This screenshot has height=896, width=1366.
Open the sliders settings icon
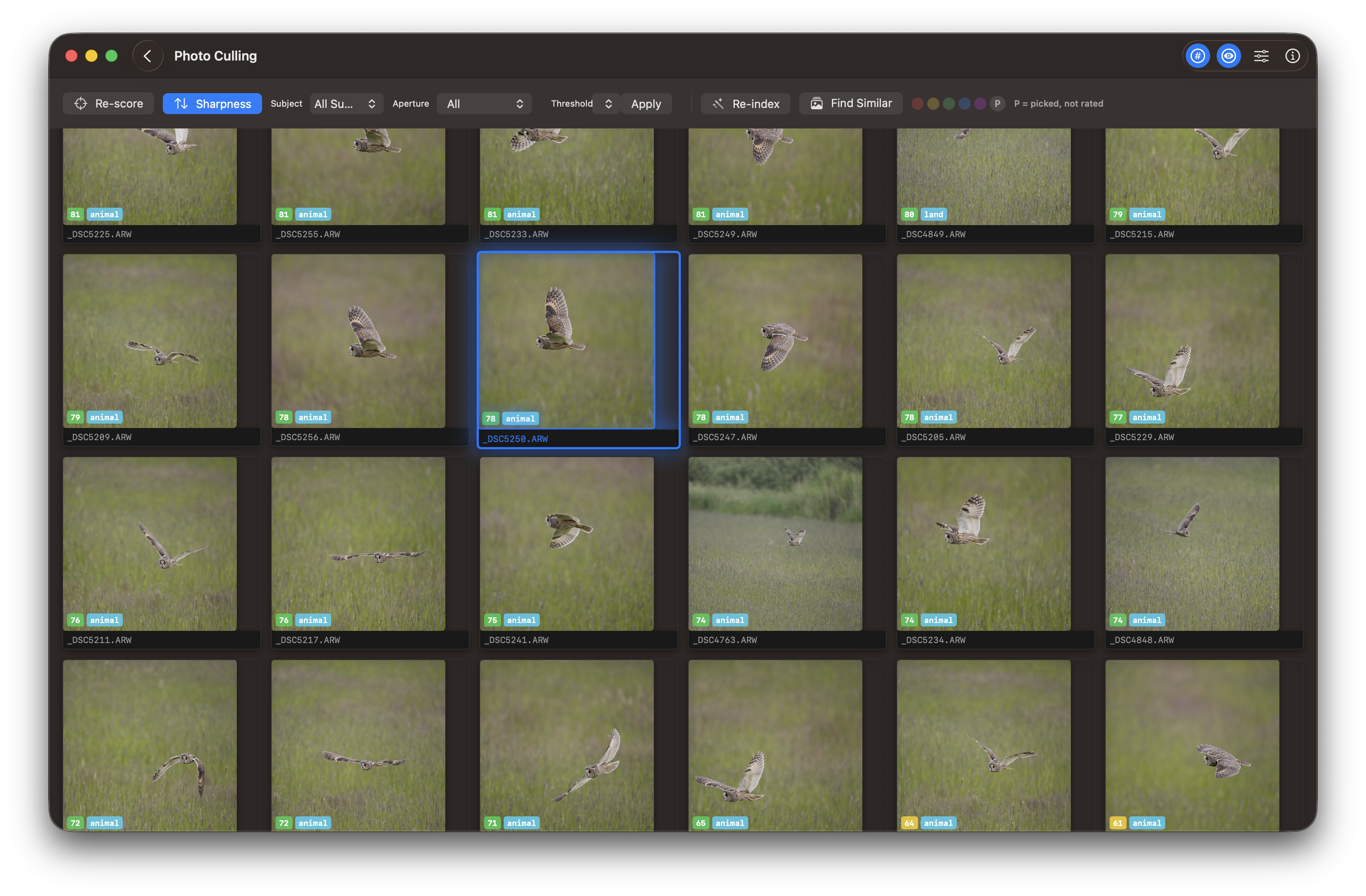point(1261,56)
